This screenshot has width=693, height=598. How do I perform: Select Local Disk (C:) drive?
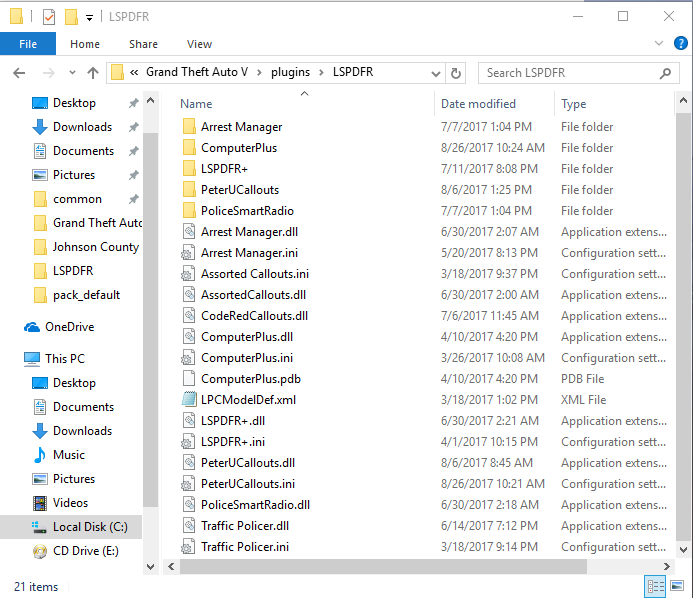pyautogui.click(x=71, y=527)
